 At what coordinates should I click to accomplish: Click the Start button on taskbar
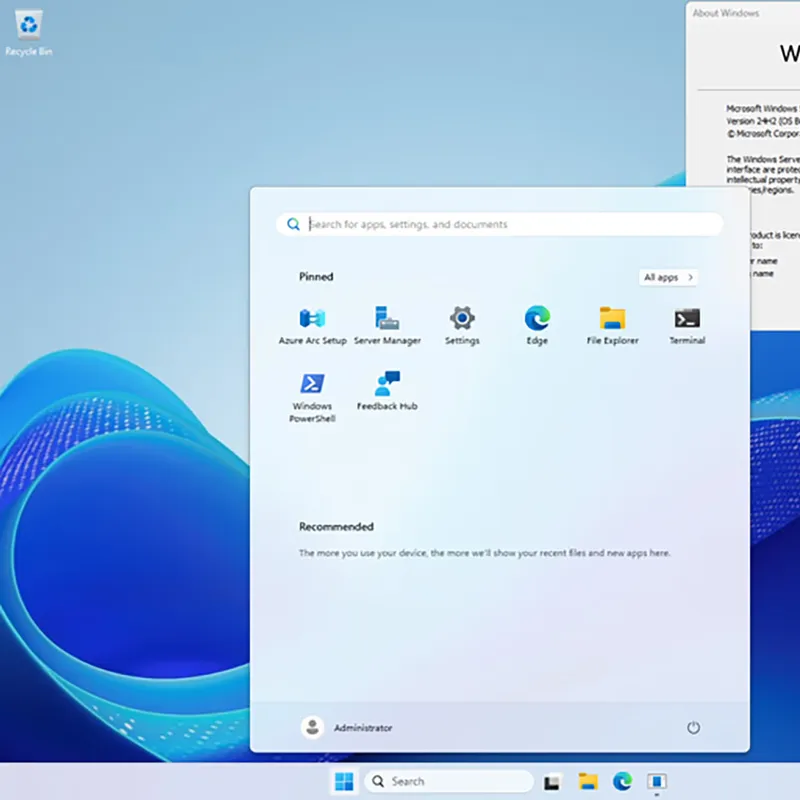(x=344, y=781)
